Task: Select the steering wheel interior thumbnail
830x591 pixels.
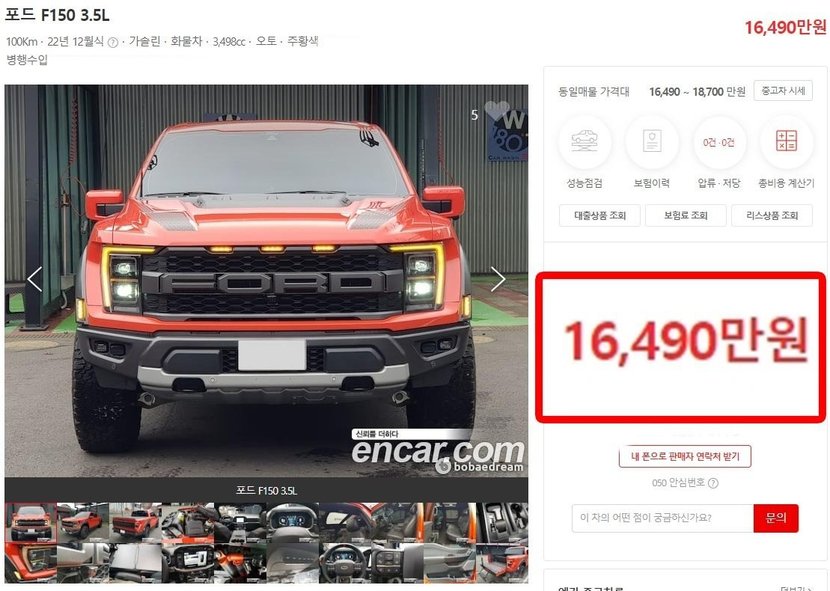Action: (x=345, y=562)
